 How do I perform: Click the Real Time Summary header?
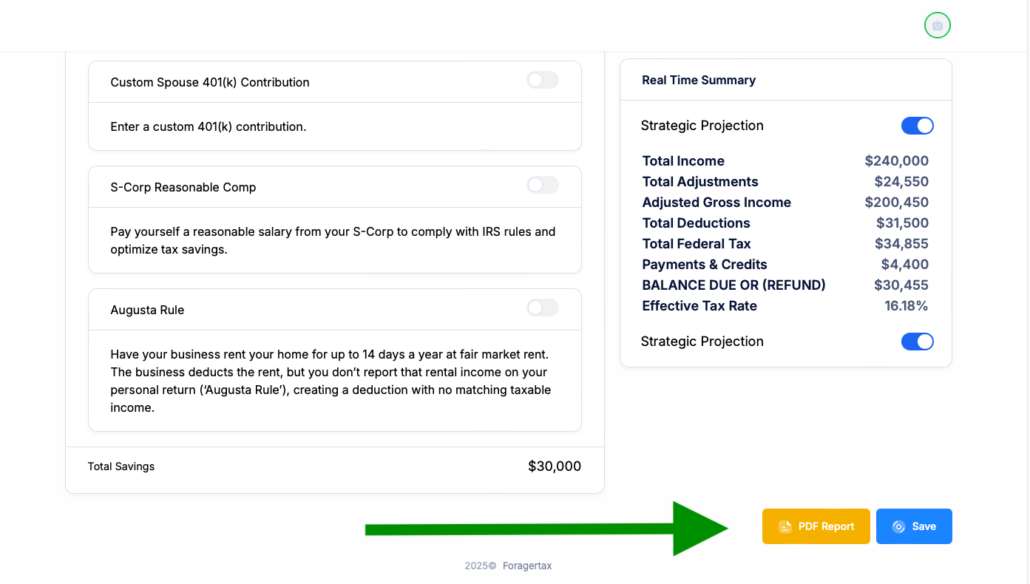(699, 80)
